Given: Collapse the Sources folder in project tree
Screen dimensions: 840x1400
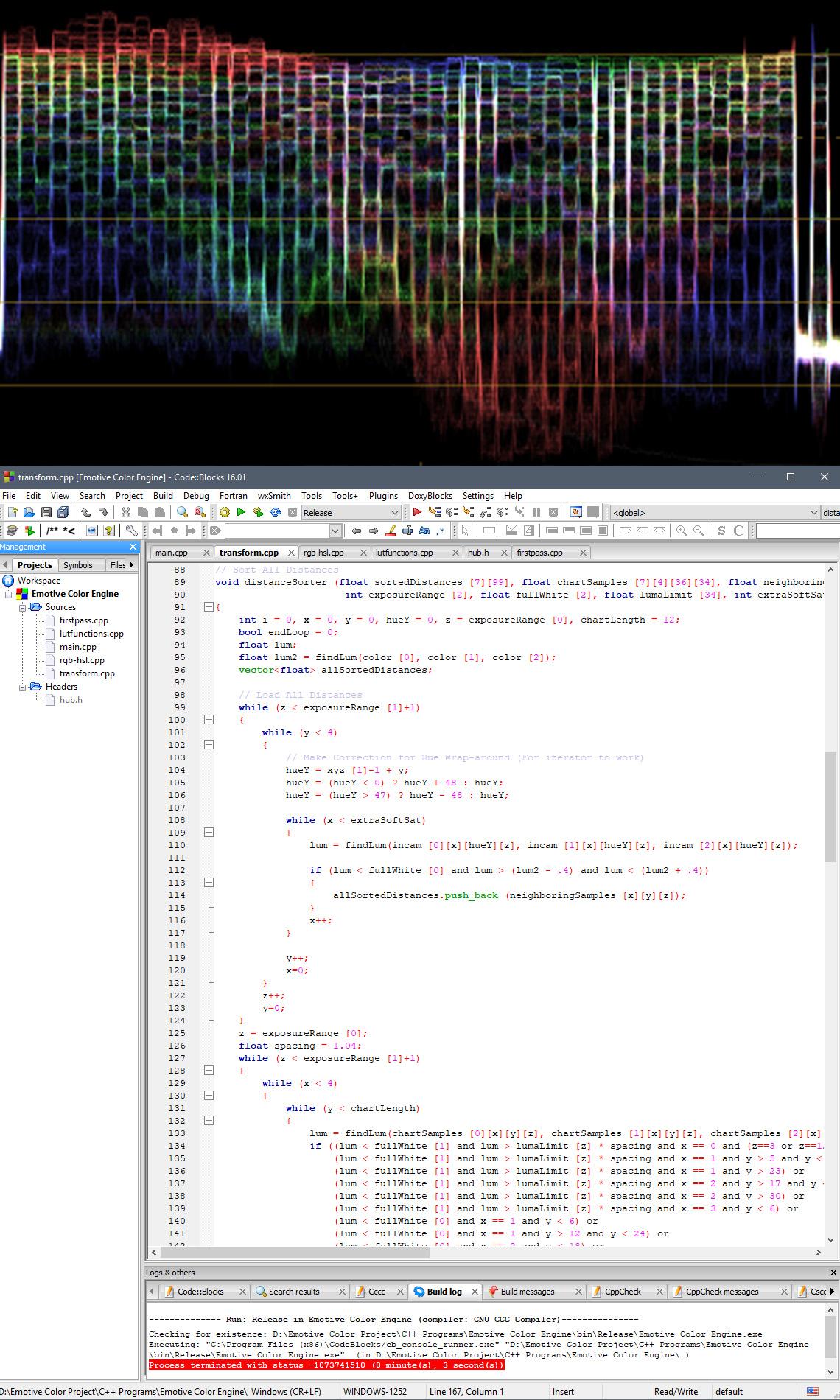Looking at the screenshot, I should point(23,607).
